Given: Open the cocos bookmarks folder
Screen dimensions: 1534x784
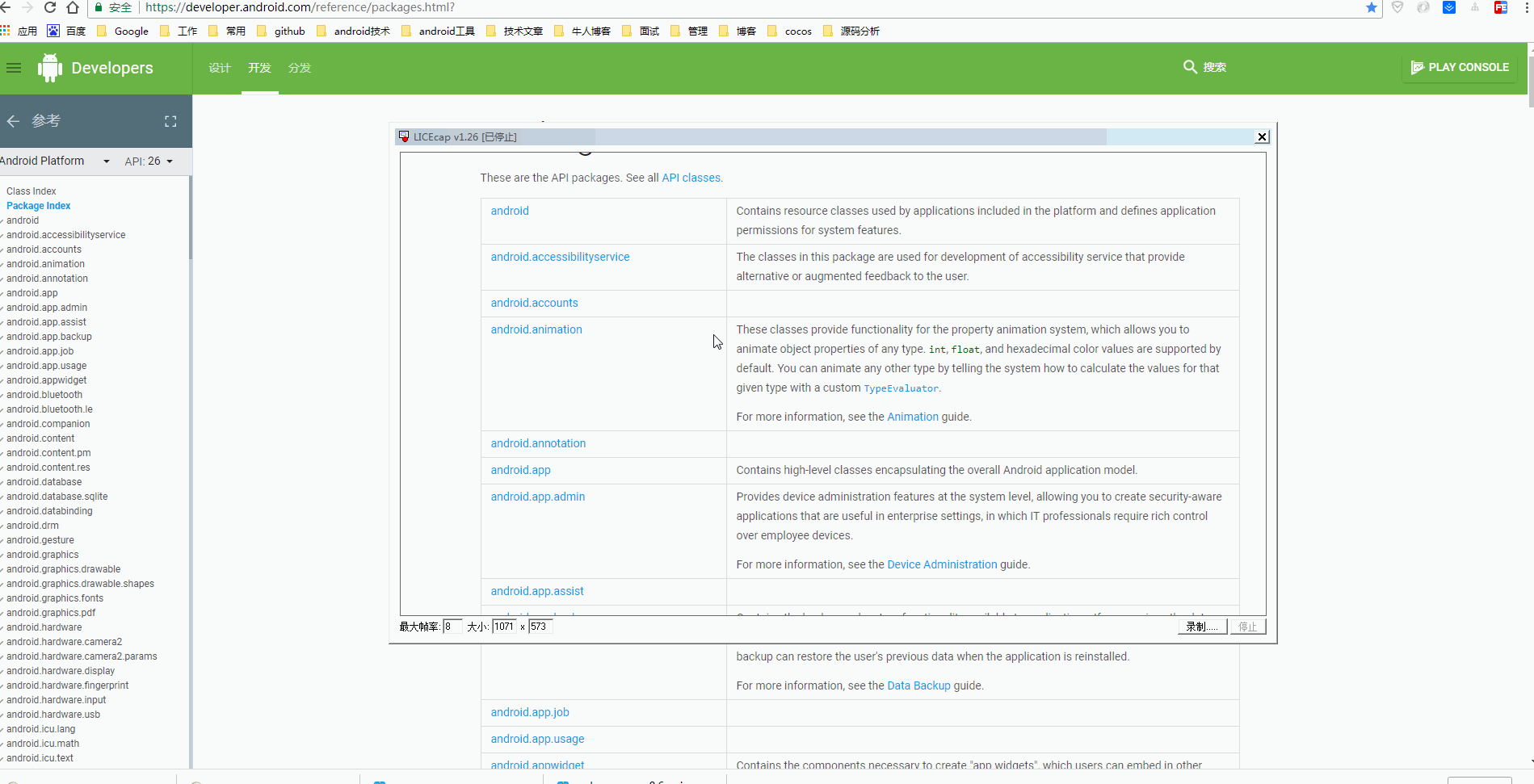Looking at the screenshot, I should coord(789,31).
